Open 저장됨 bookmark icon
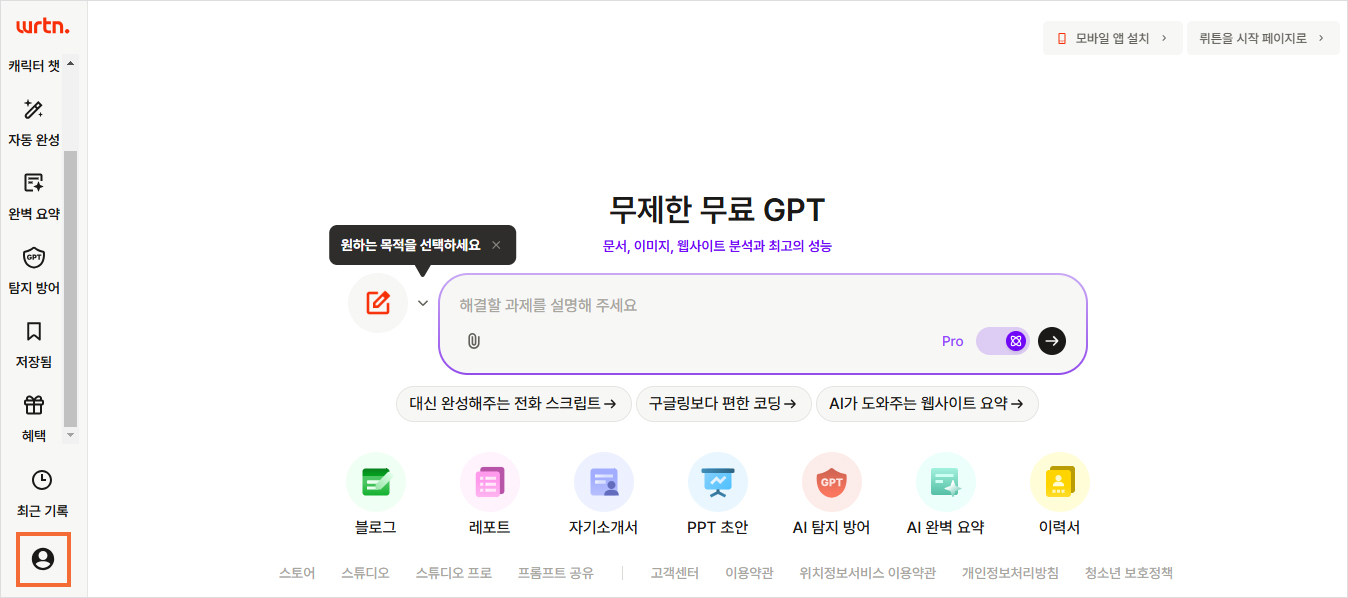This screenshot has height=598, width=1348. (x=34, y=331)
